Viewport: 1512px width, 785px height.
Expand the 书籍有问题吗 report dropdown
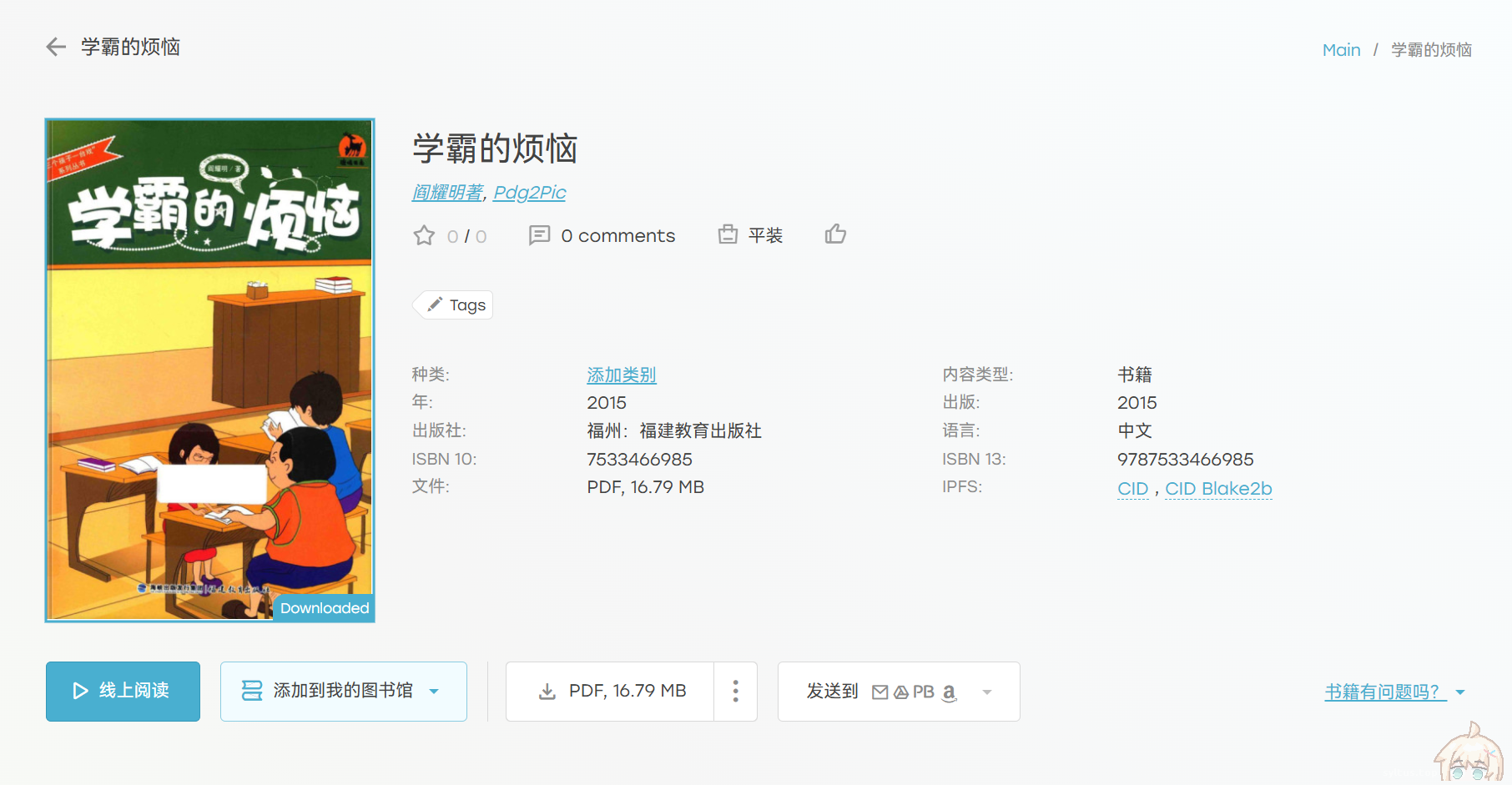[x=1459, y=692]
